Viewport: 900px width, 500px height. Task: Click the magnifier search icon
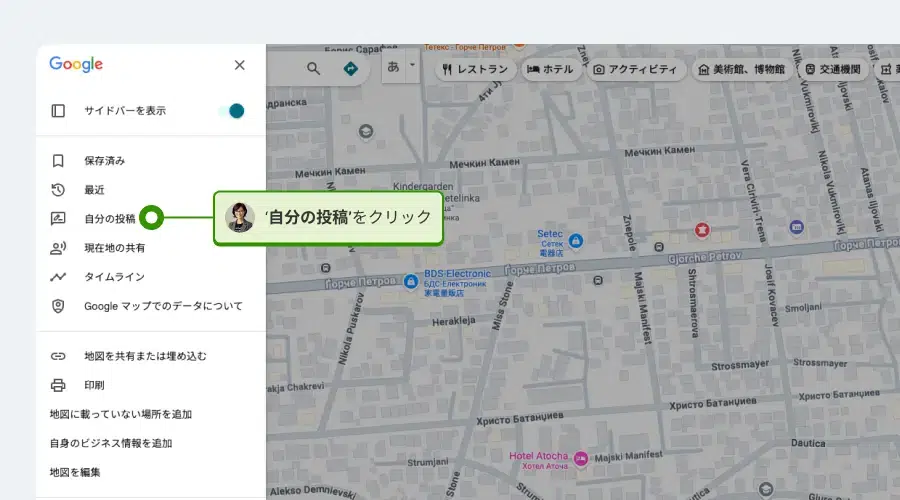coord(313,69)
